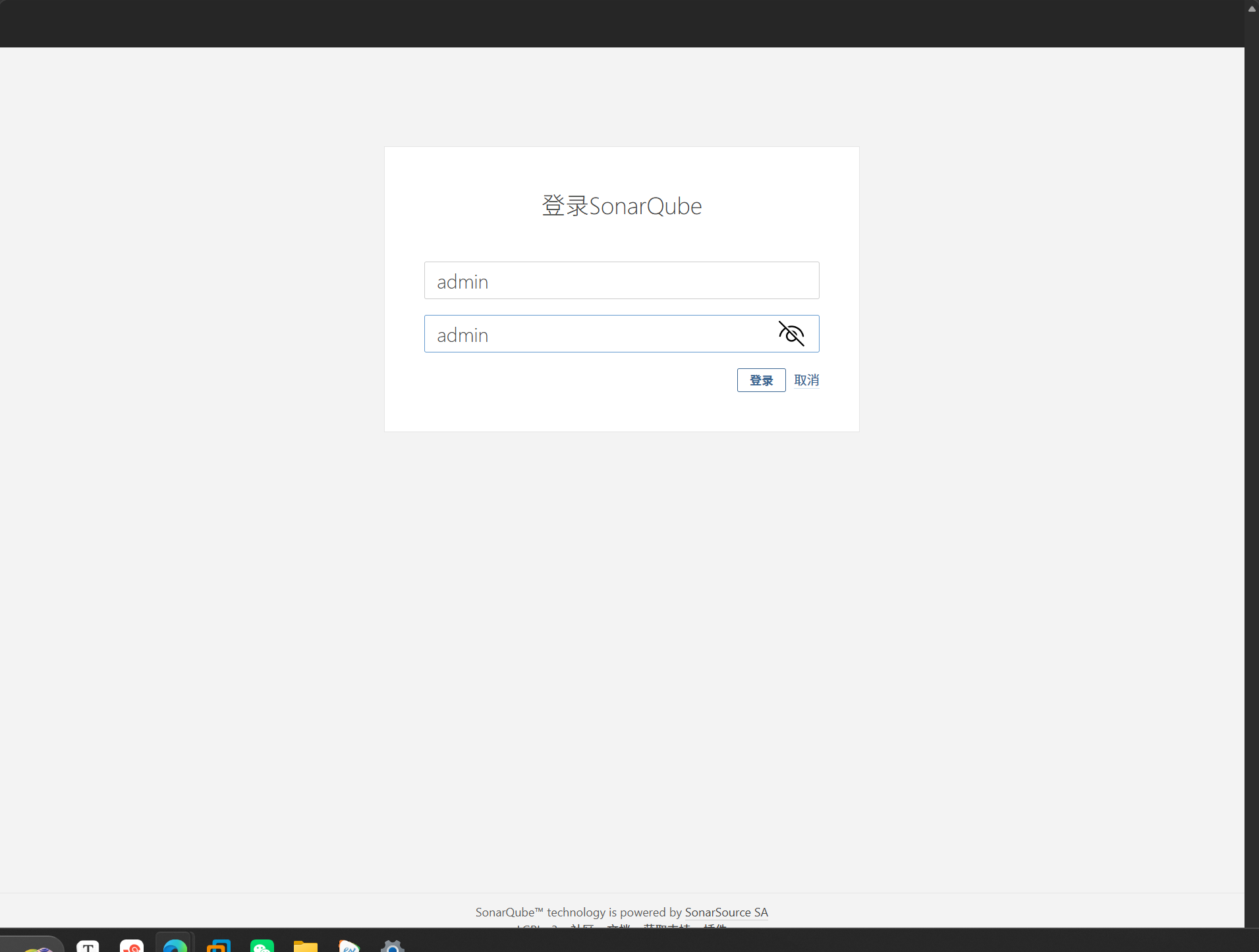1259x952 pixels.
Task: Focus the password input field
Action: 621,334
